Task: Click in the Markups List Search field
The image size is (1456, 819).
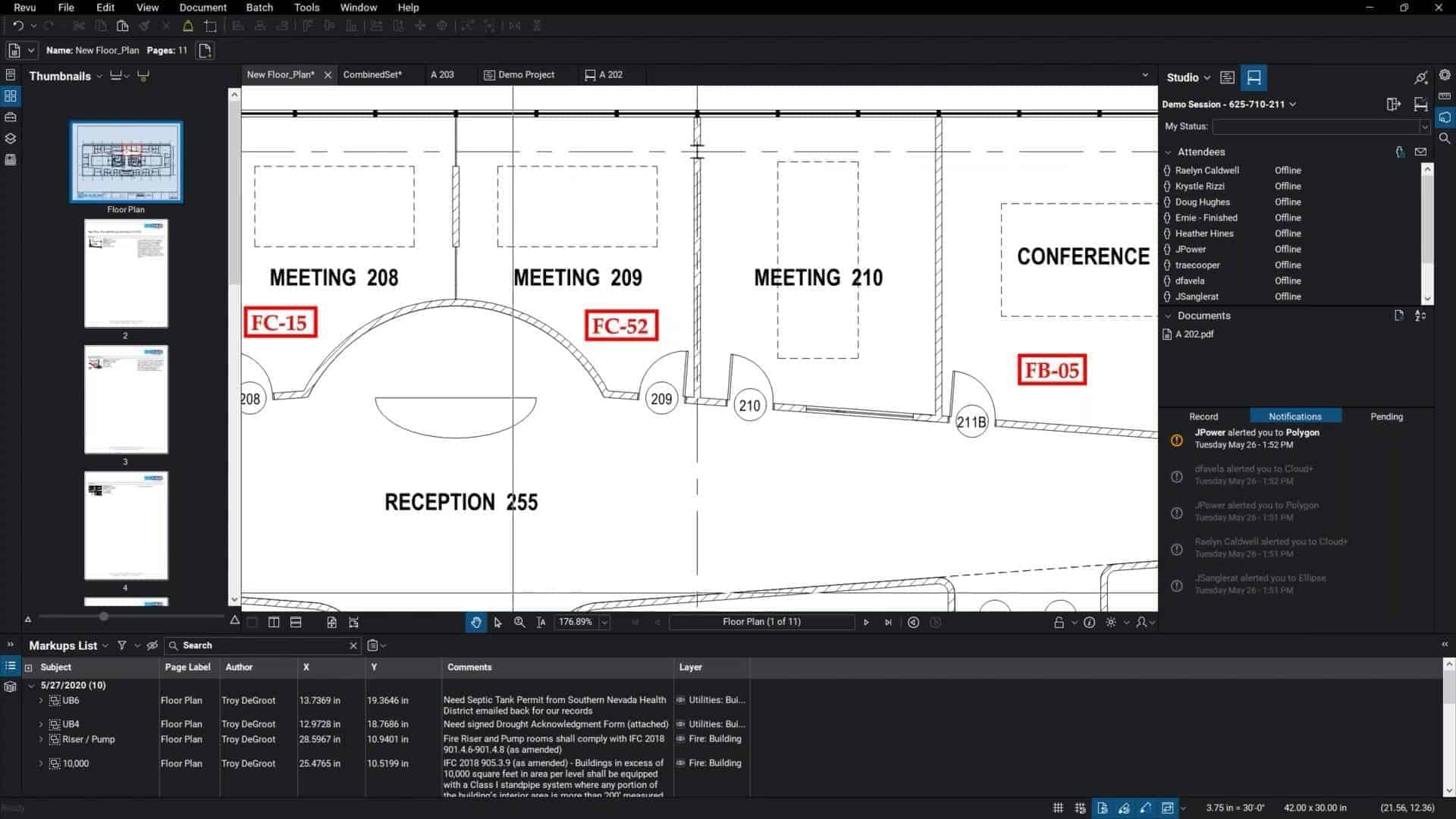Action: tap(262, 645)
